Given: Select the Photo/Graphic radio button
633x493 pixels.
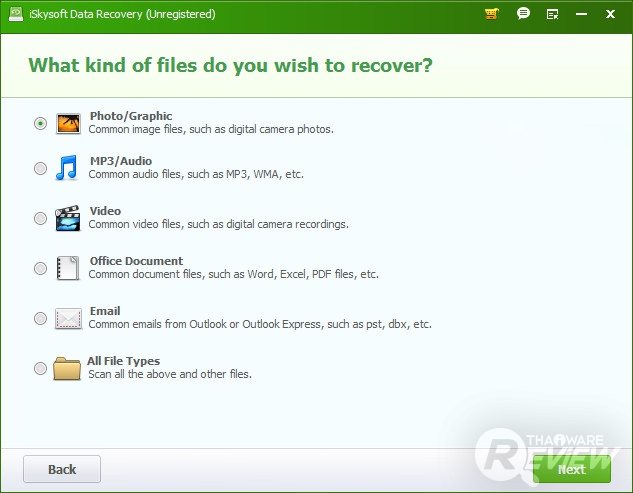Looking at the screenshot, I should click(40, 123).
